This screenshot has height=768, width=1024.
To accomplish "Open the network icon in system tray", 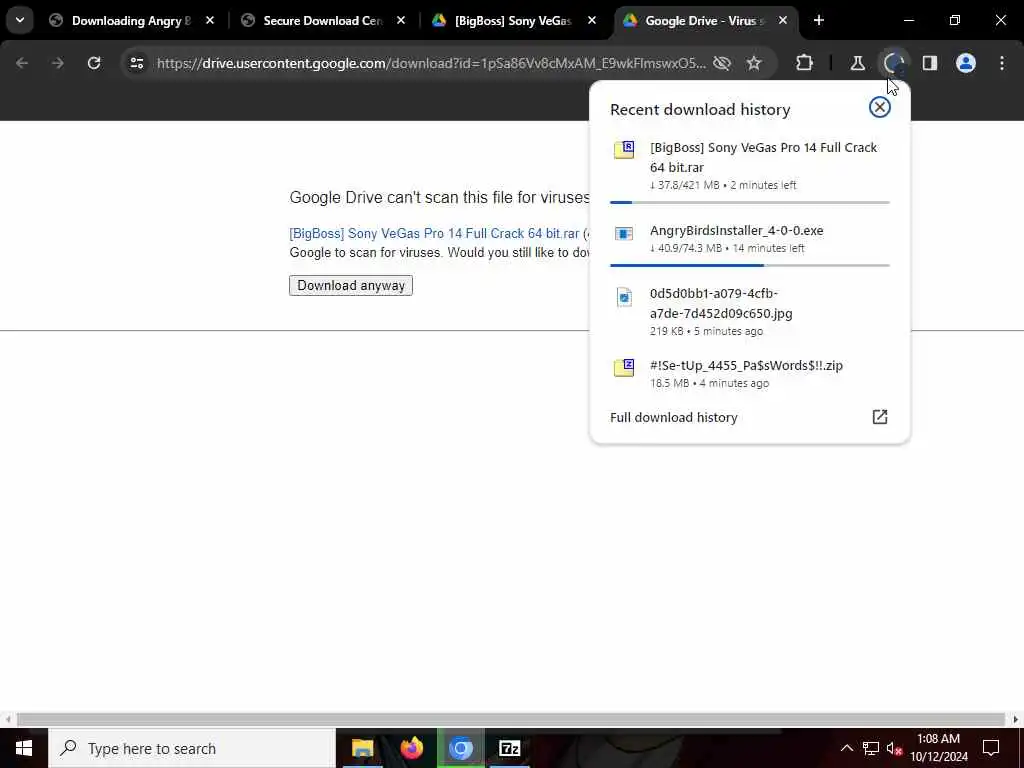I will tap(871, 748).
